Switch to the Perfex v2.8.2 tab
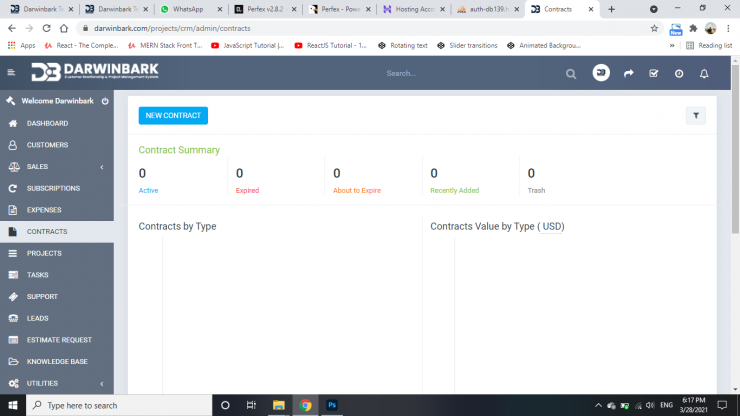The height and width of the screenshot is (416, 740). pyautogui.click(x=265, y=9)
